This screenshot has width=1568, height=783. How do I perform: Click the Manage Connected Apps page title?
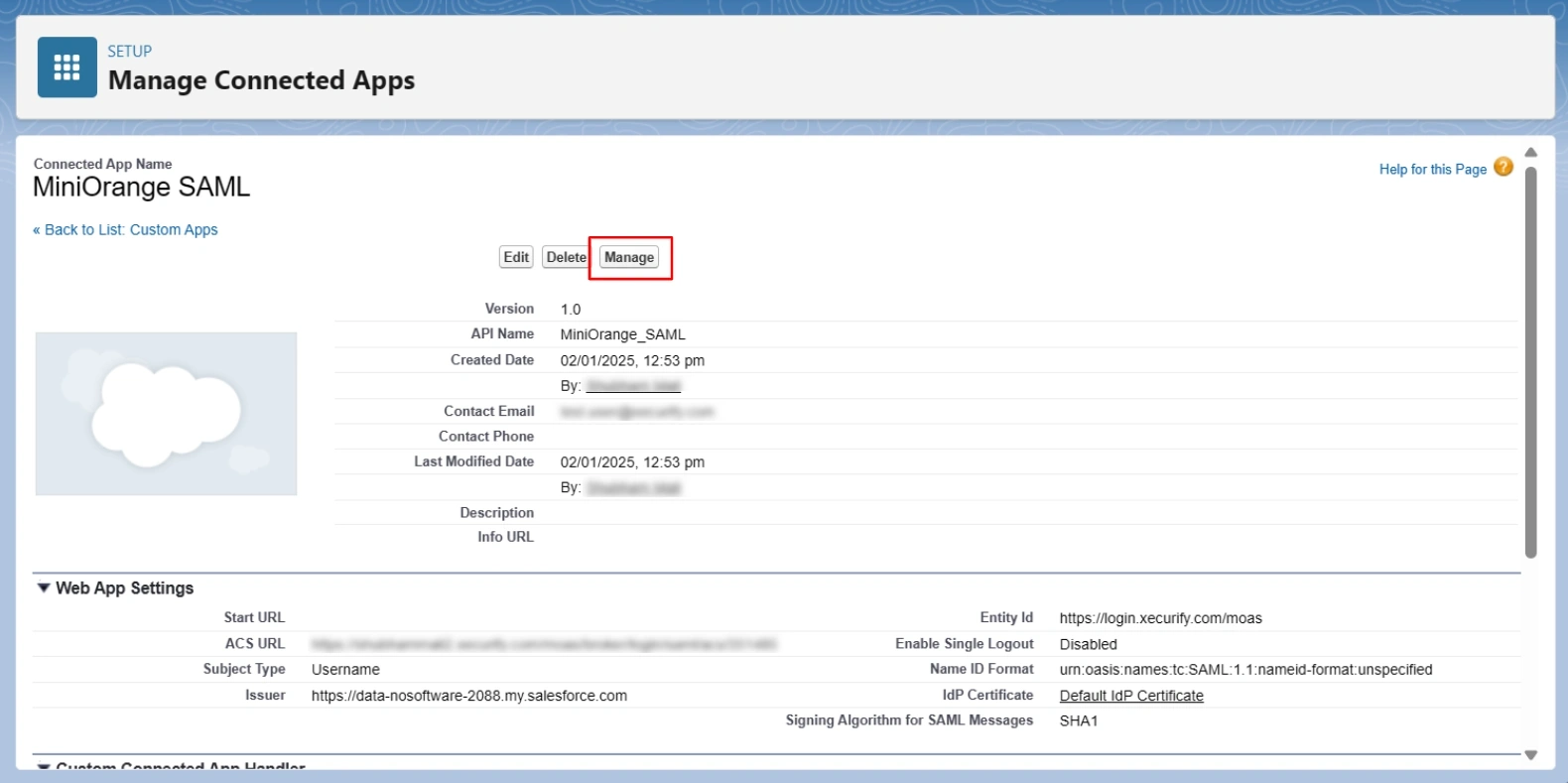tap(261, 80)
